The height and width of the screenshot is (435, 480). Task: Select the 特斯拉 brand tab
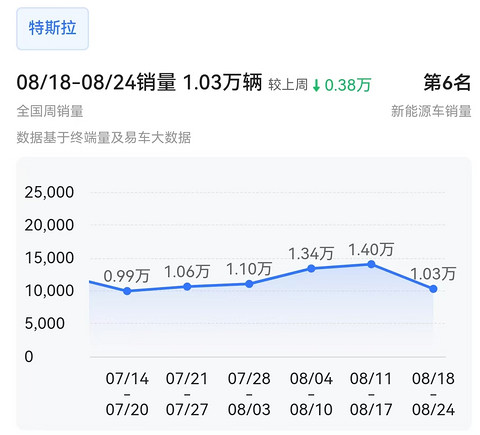52,29
